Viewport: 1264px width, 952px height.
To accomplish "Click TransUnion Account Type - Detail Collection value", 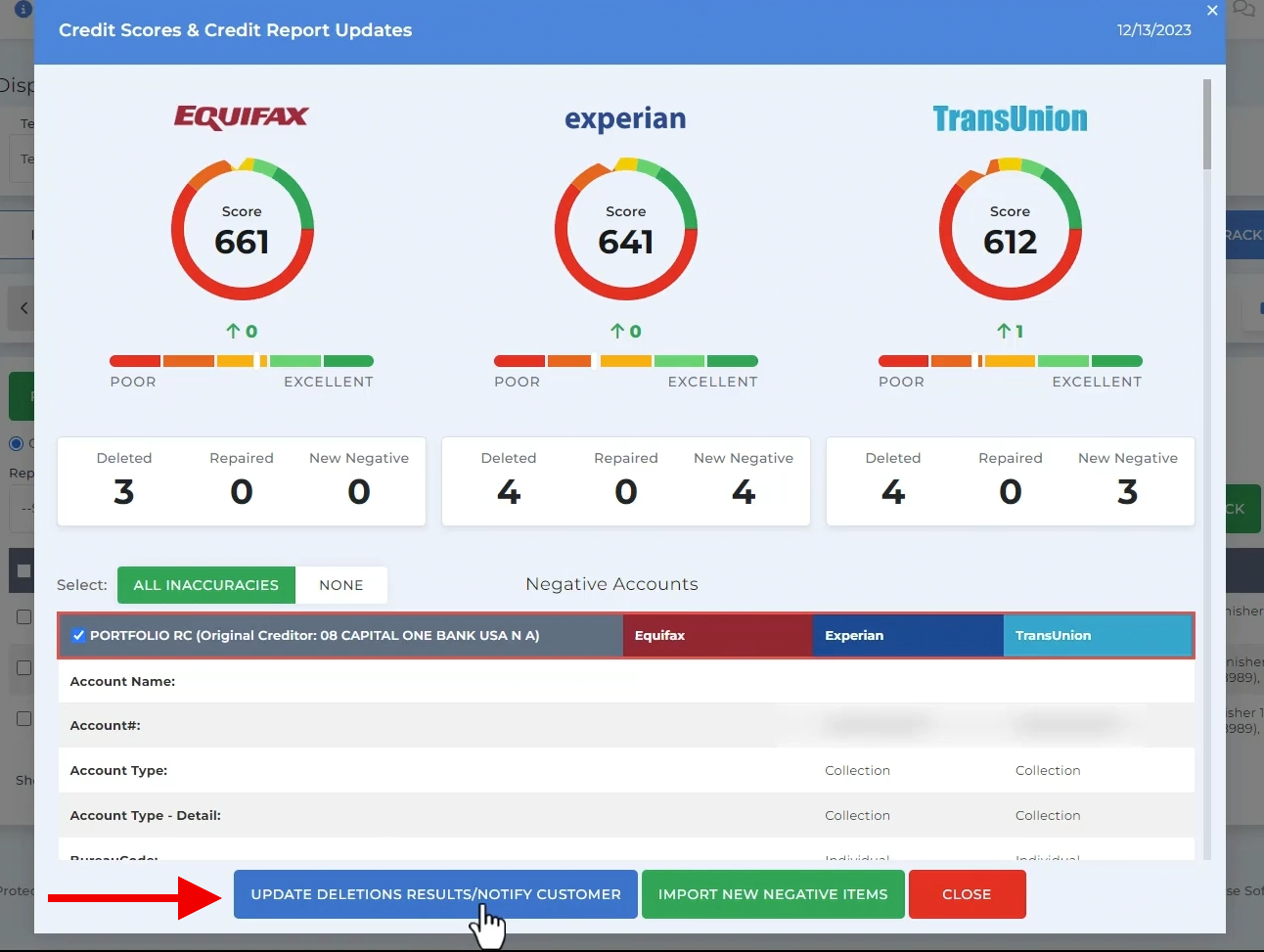I will point(1048,815).
